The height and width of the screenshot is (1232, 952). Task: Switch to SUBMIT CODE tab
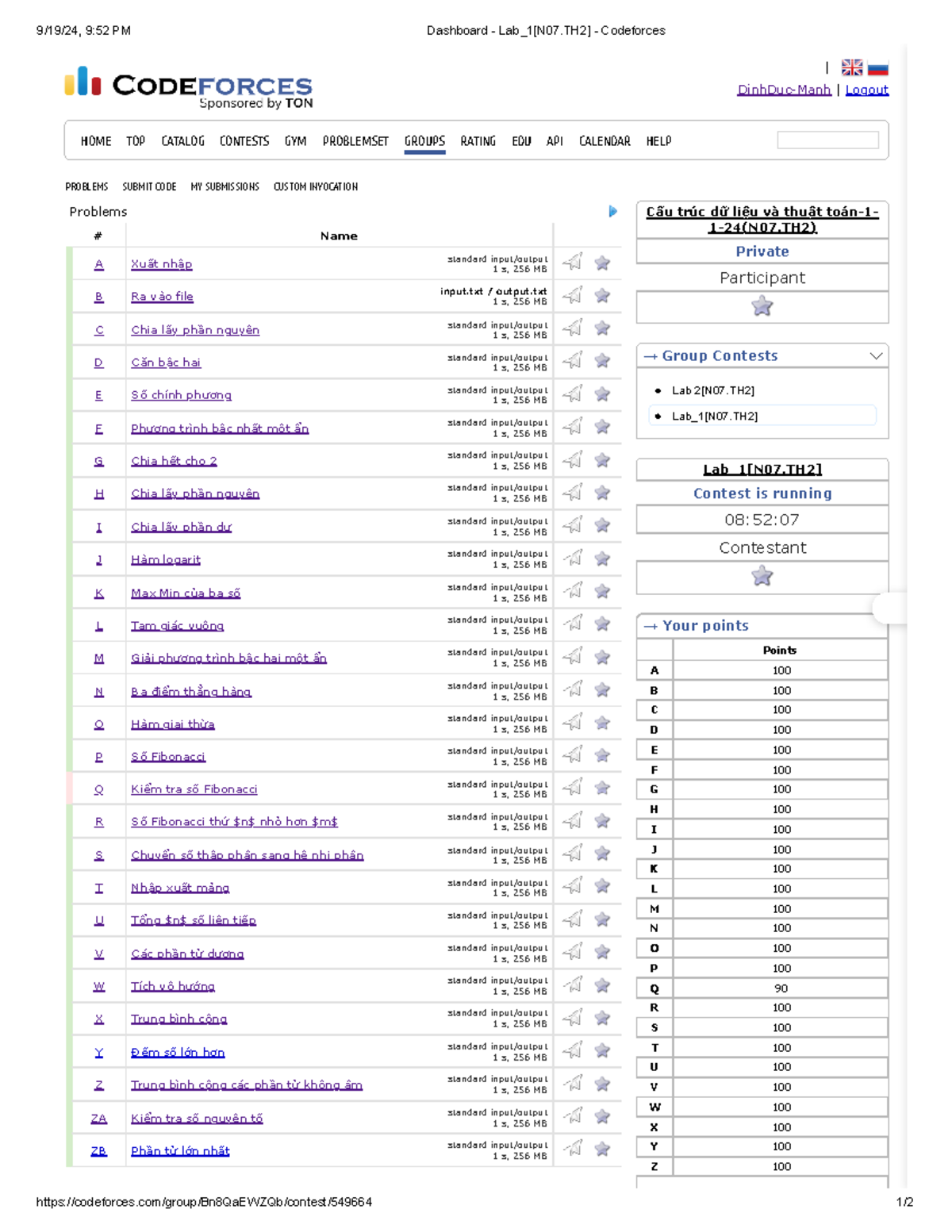click(149, 186)
